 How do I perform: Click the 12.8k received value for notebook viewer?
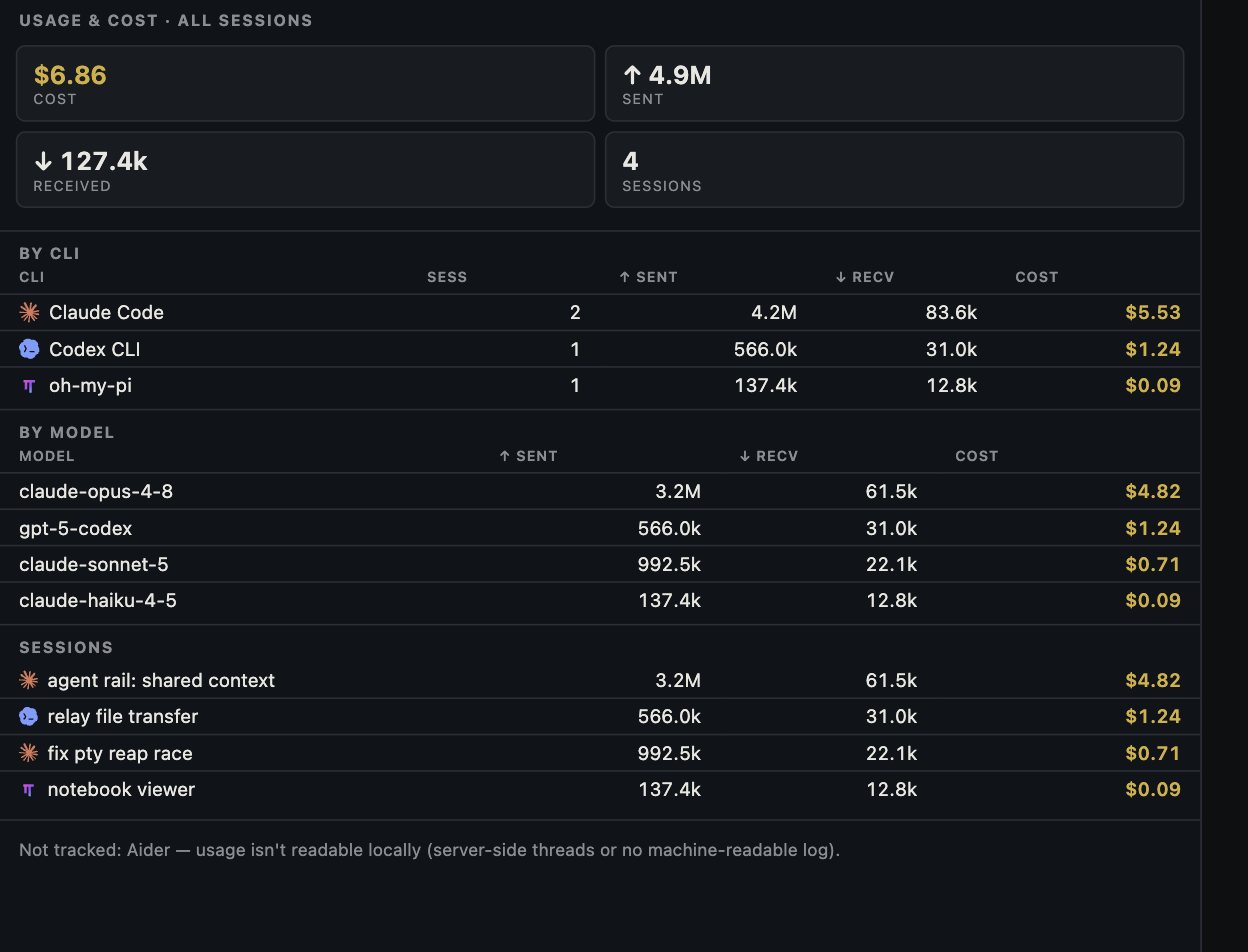point(891,789)
